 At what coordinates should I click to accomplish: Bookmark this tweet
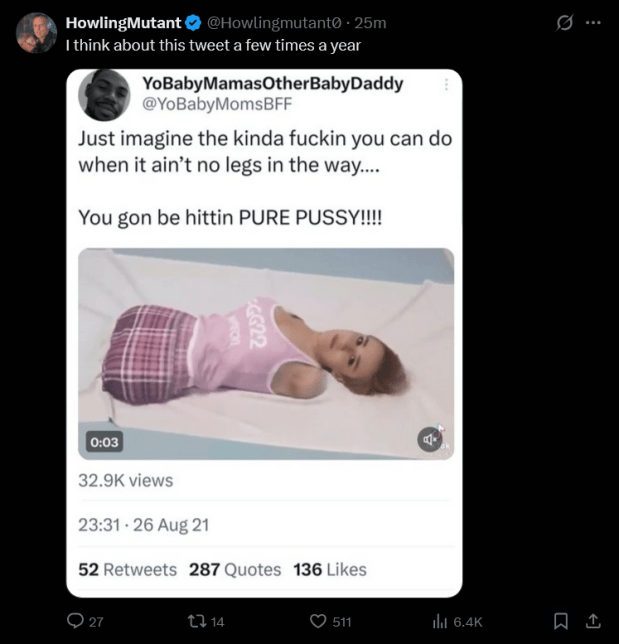point(561,621)
